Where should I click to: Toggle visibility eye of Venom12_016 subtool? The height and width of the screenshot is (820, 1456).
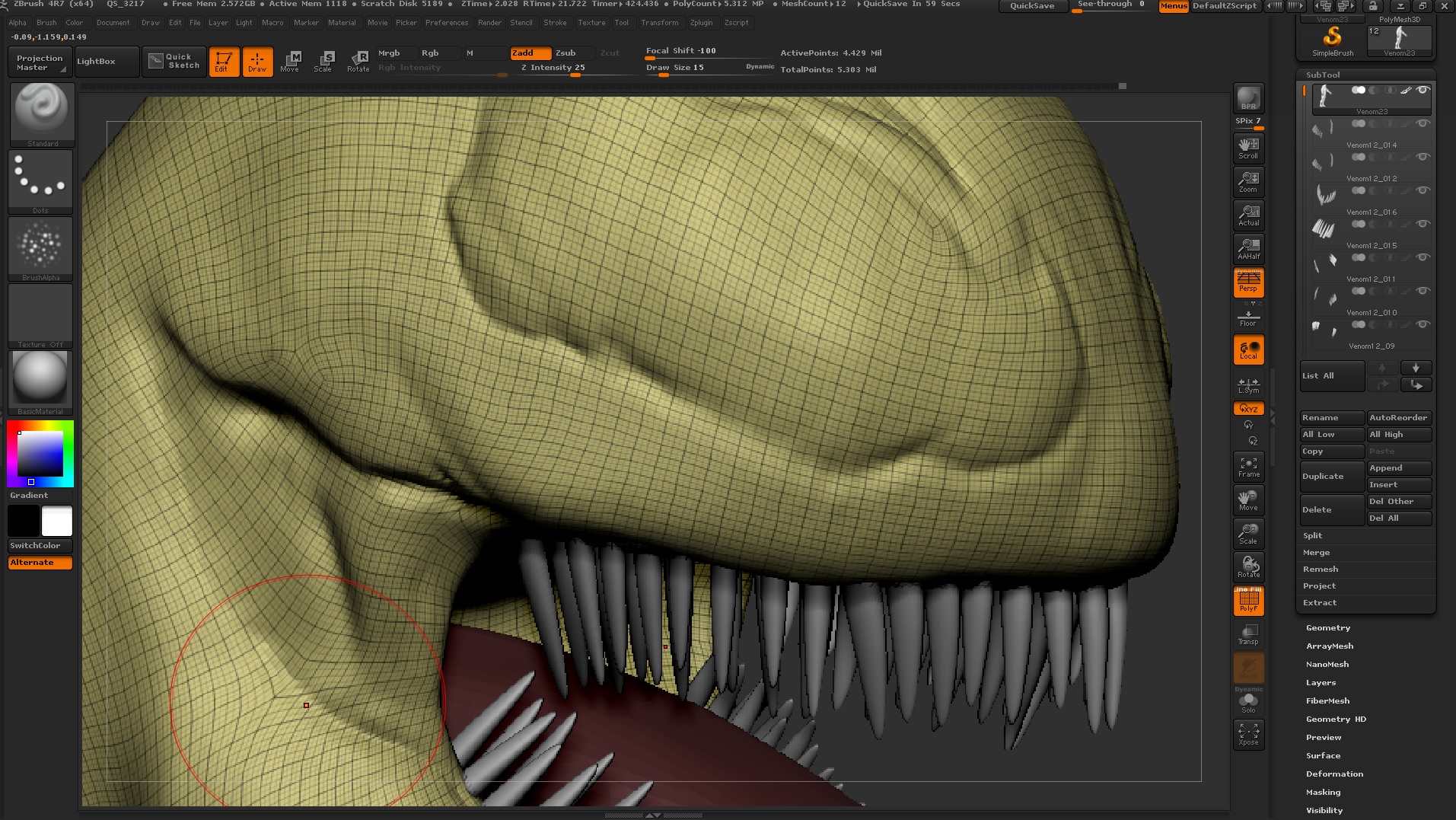[x=1423, y=190]
